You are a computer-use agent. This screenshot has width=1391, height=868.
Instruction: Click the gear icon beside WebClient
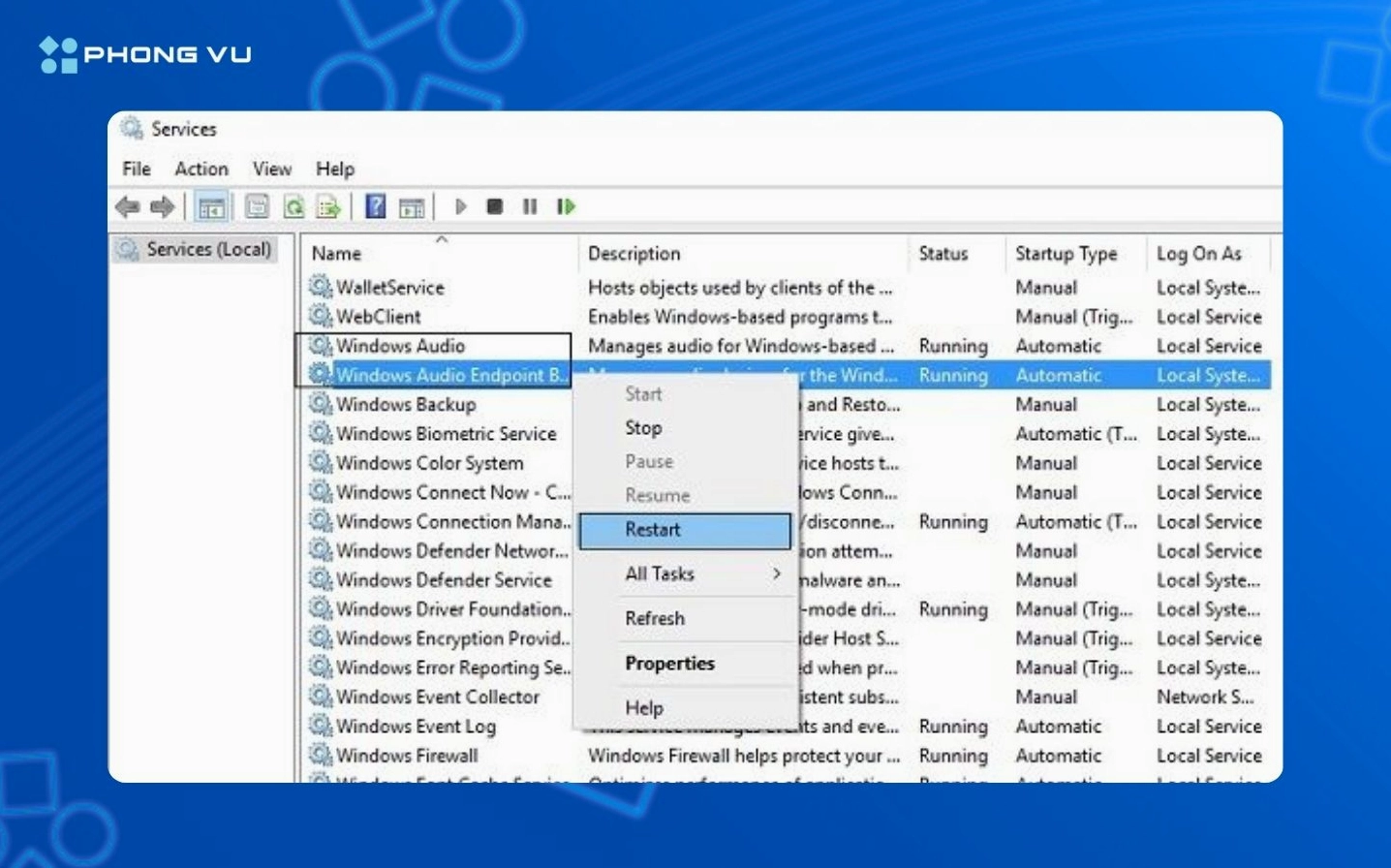click(x=321, y=316)
